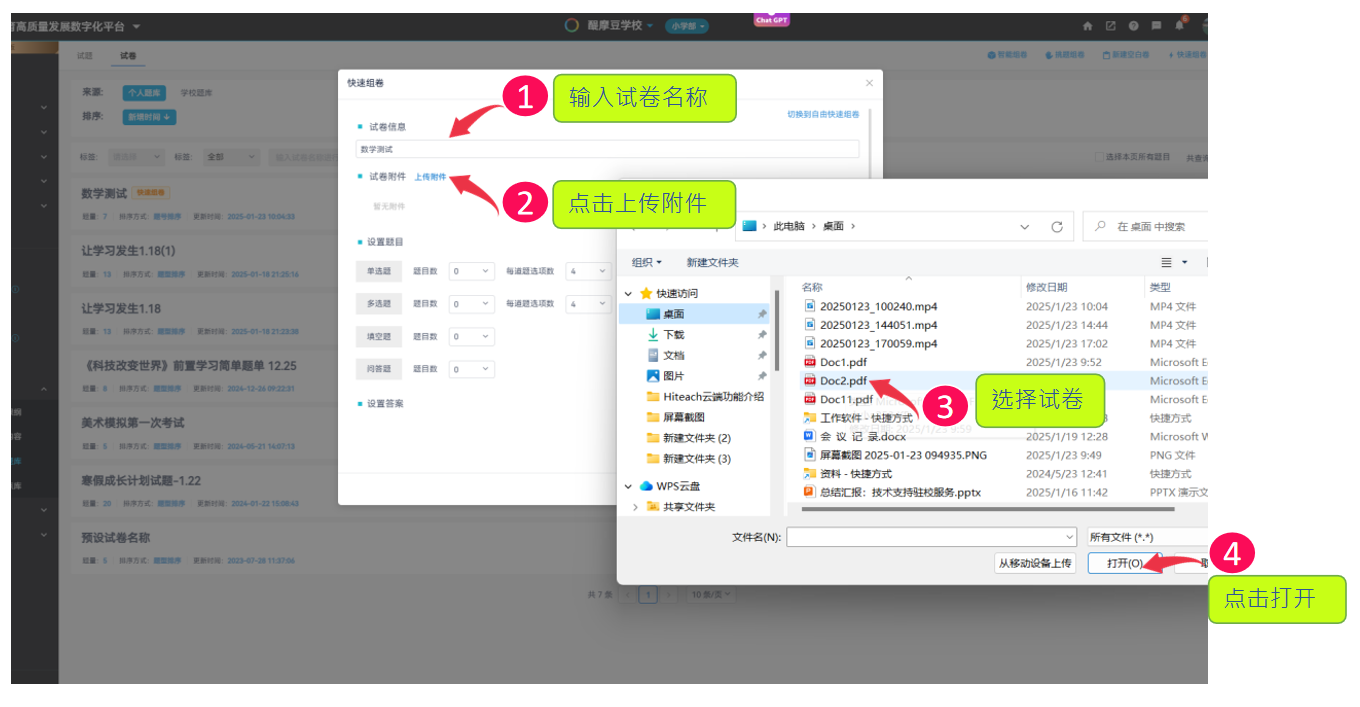Open the notification bell icon

tap(1180, 26)
